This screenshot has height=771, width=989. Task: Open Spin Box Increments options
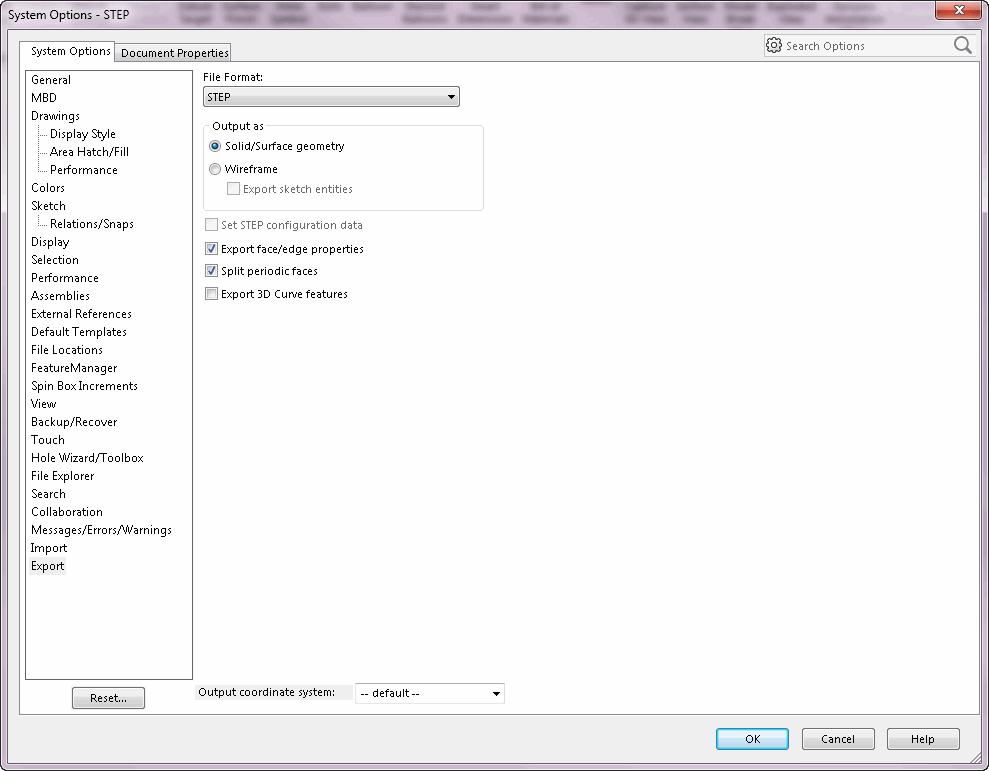coord(84,386)
